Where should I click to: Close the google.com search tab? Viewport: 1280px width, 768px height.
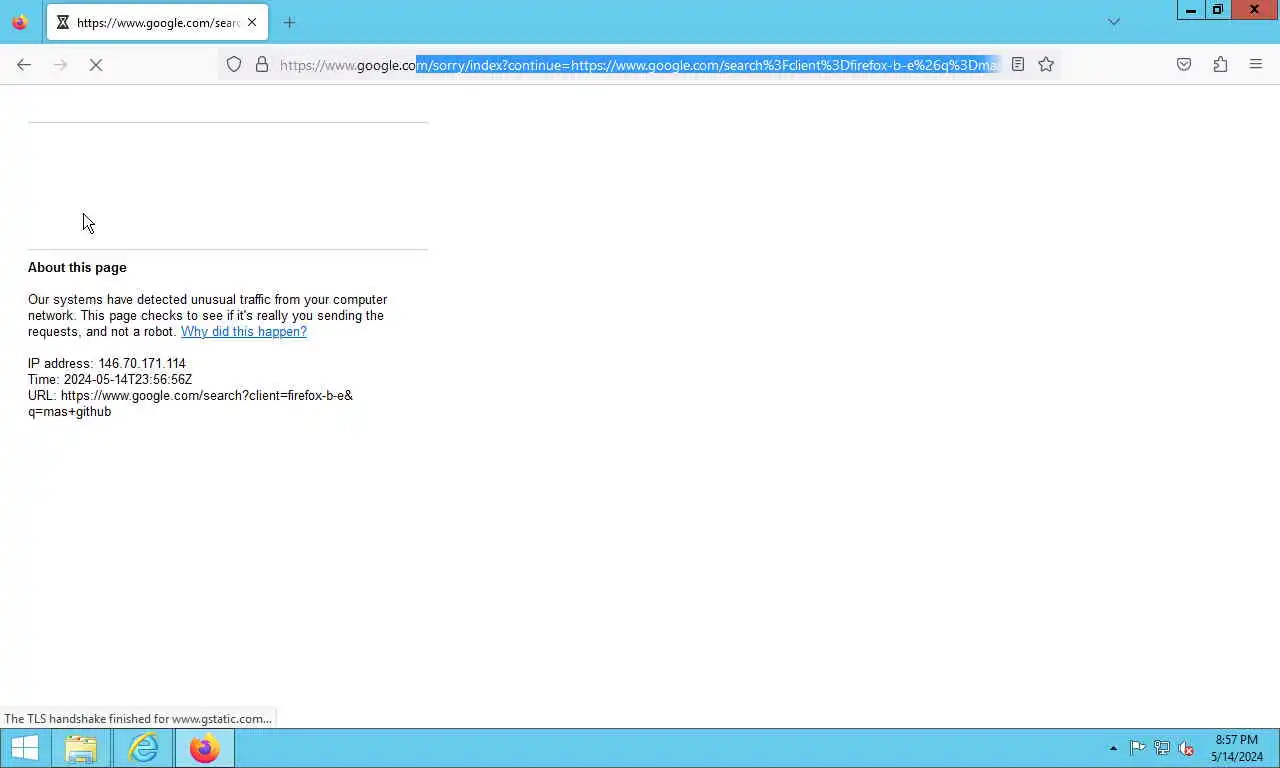click(x=252, y=22)
